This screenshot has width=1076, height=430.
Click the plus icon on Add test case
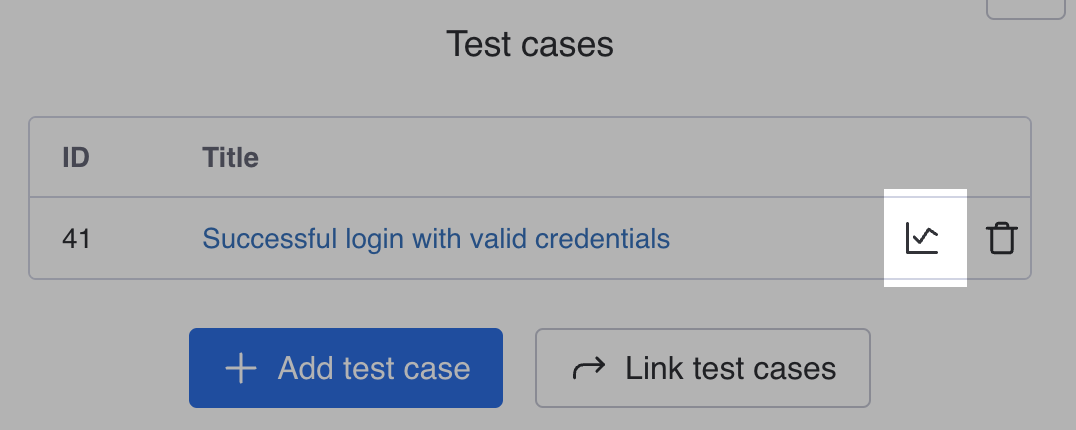[x=241, y=368]
